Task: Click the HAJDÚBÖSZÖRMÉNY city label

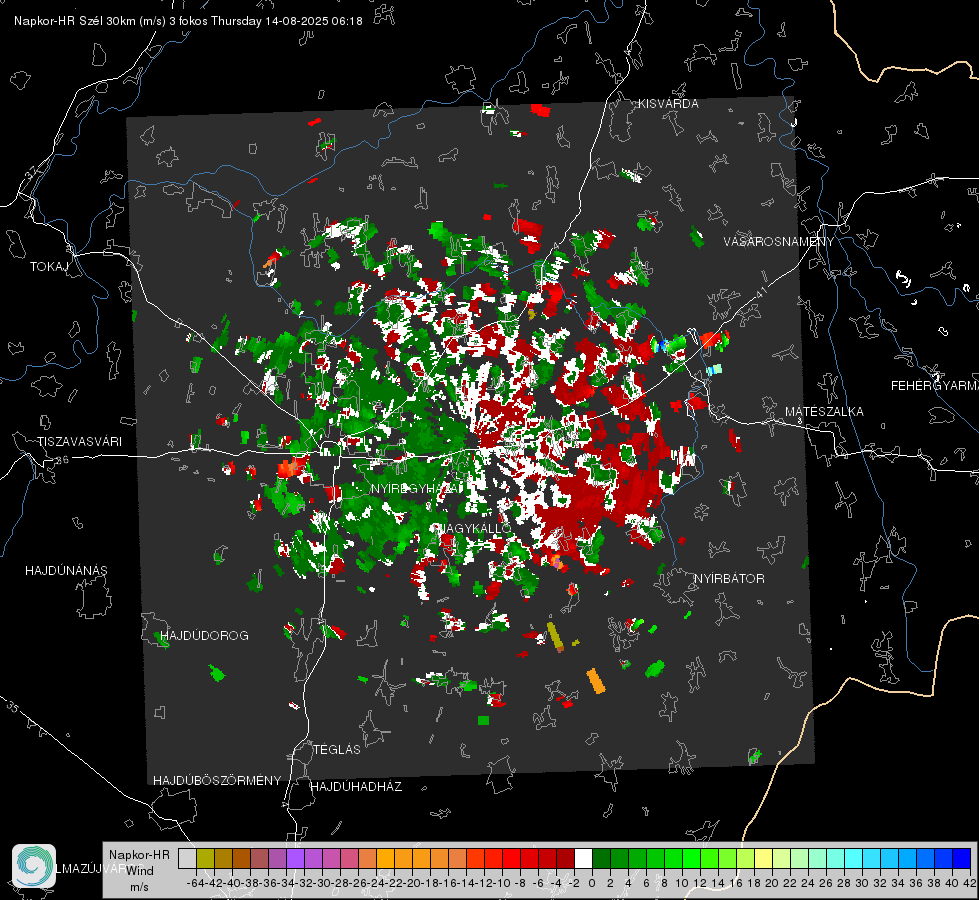Action: click(x=217, y=780)
